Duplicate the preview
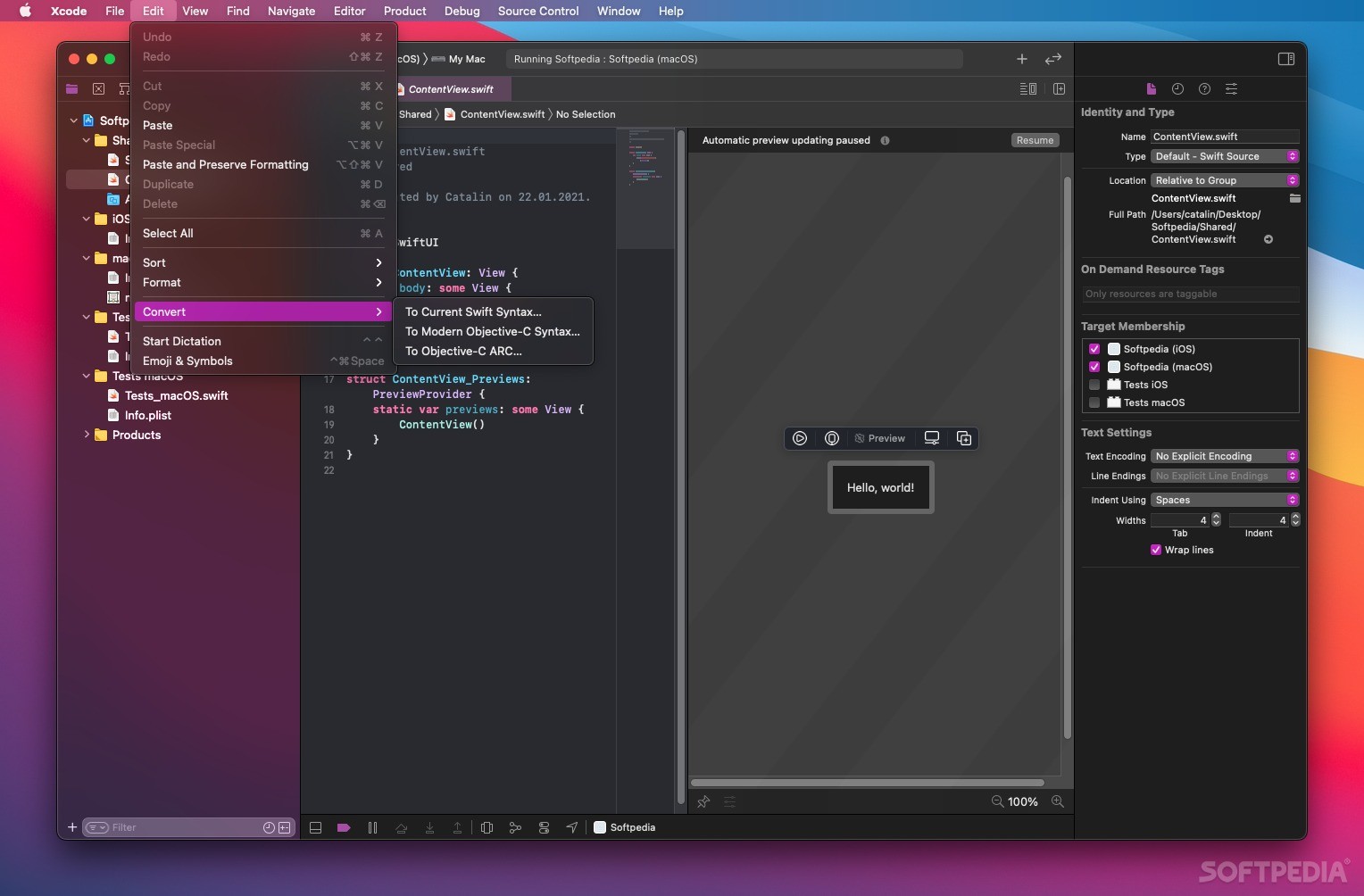Screen dimensions: 1364x896 click(x=964, y=438)
